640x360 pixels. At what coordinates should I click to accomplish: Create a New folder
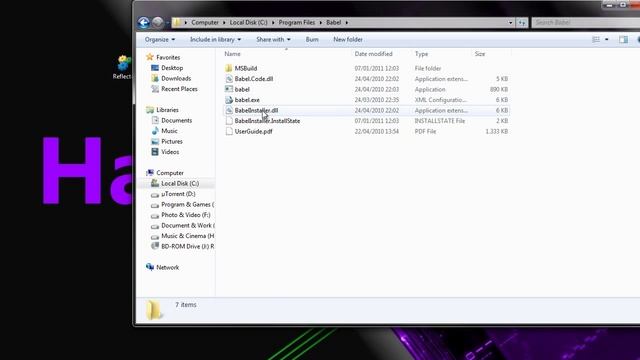click(x=348, y=40)
